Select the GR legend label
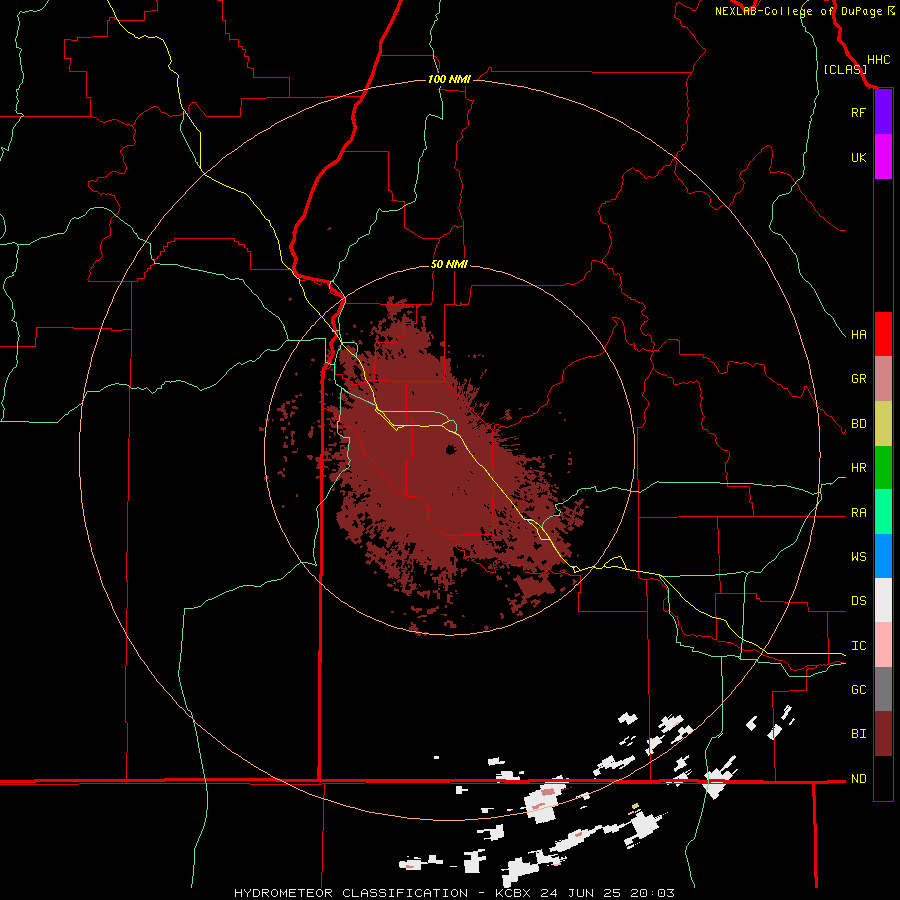Screen dimensions: 900x900 click(x=858, y=379)
